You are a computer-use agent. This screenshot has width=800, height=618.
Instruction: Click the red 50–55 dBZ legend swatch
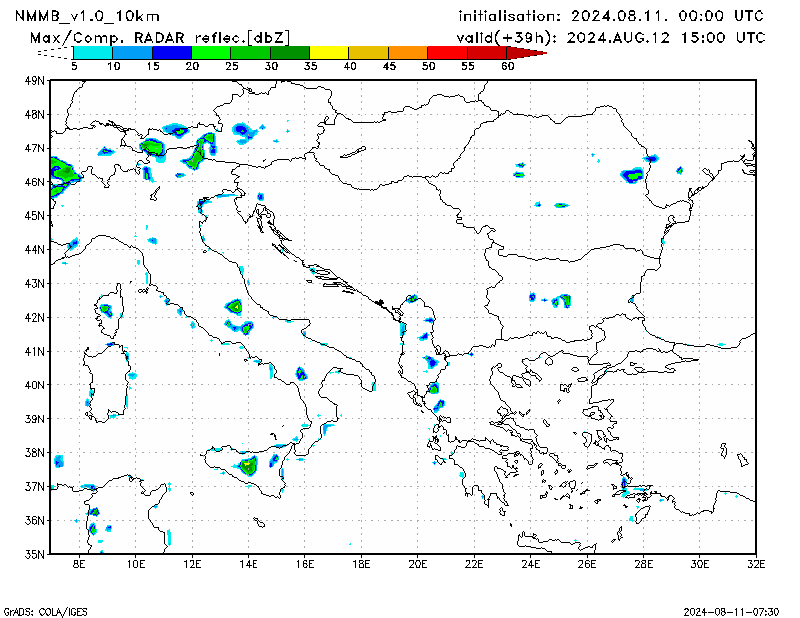click(446, 51)
